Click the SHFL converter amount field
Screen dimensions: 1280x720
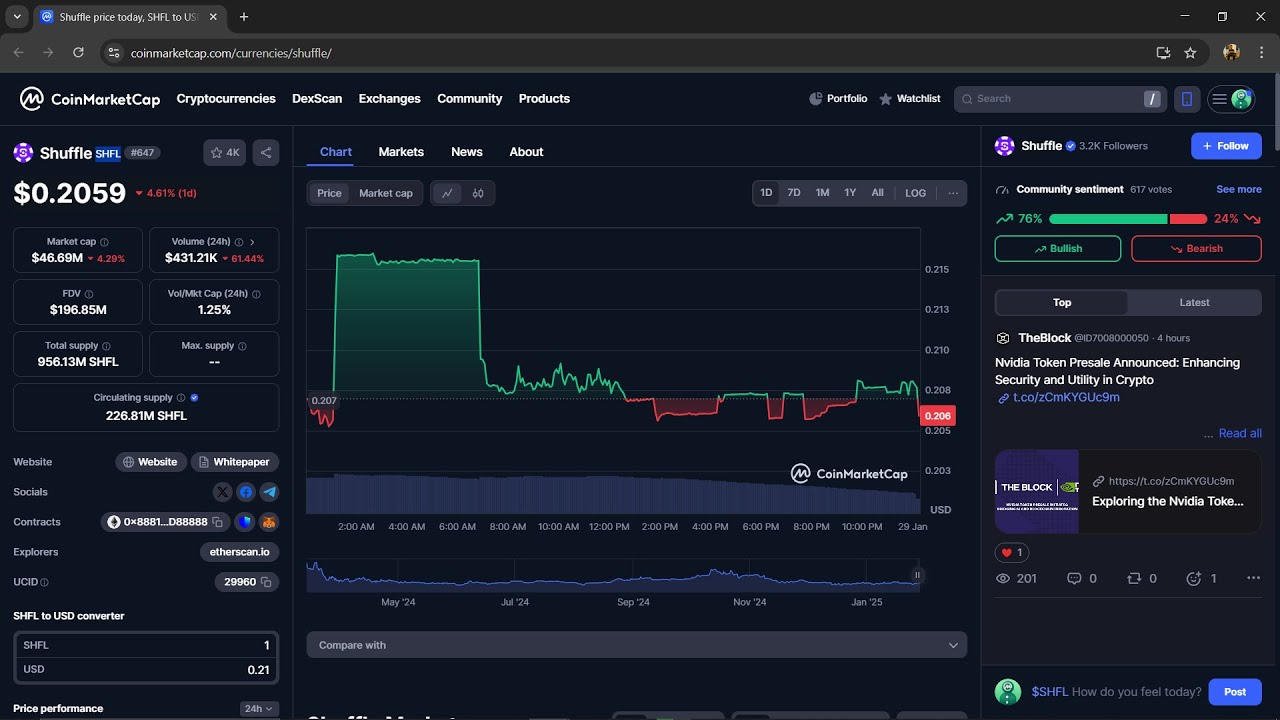point(146,646)
